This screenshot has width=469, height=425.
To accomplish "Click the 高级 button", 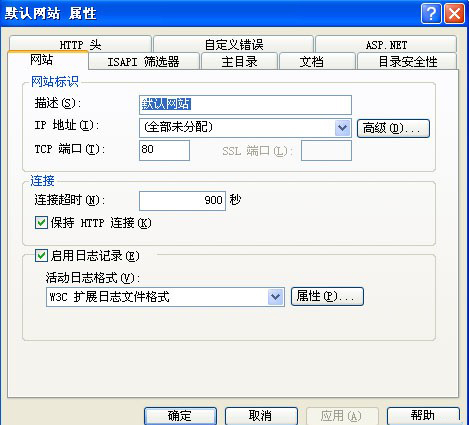I will tap(393, 128).
